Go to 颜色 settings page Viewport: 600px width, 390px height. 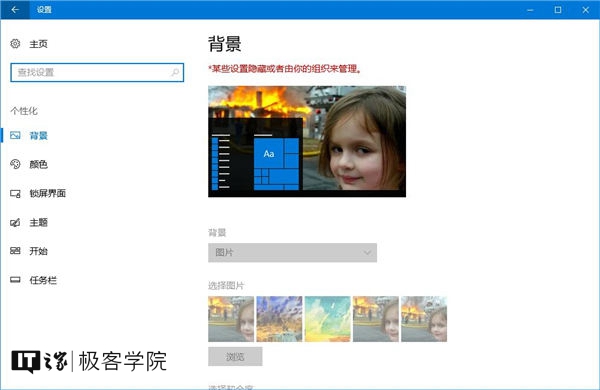pyautogui.click(x=38, y=164)
